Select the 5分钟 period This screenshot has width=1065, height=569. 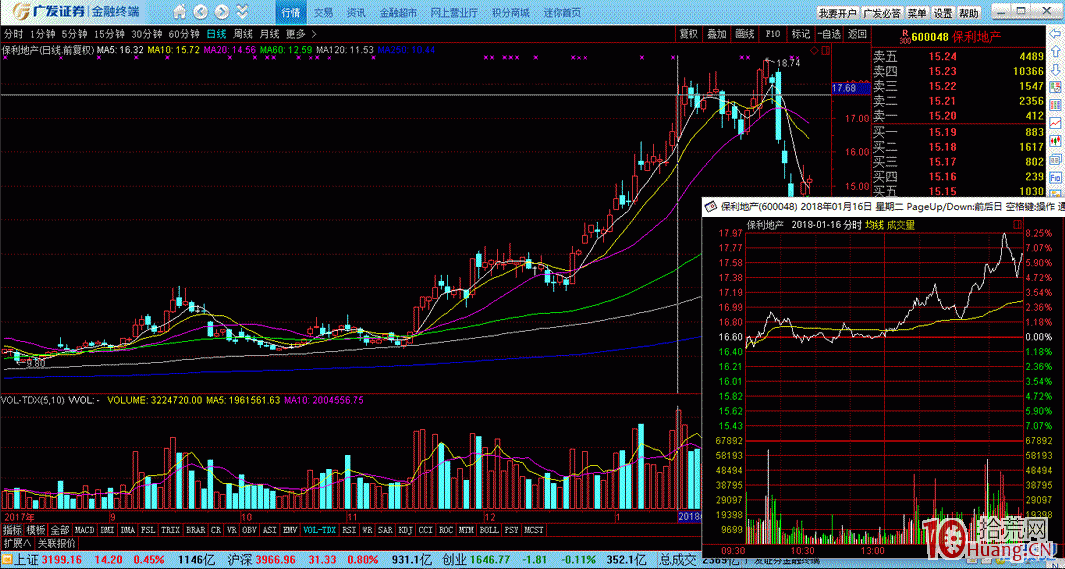(74, 34)
